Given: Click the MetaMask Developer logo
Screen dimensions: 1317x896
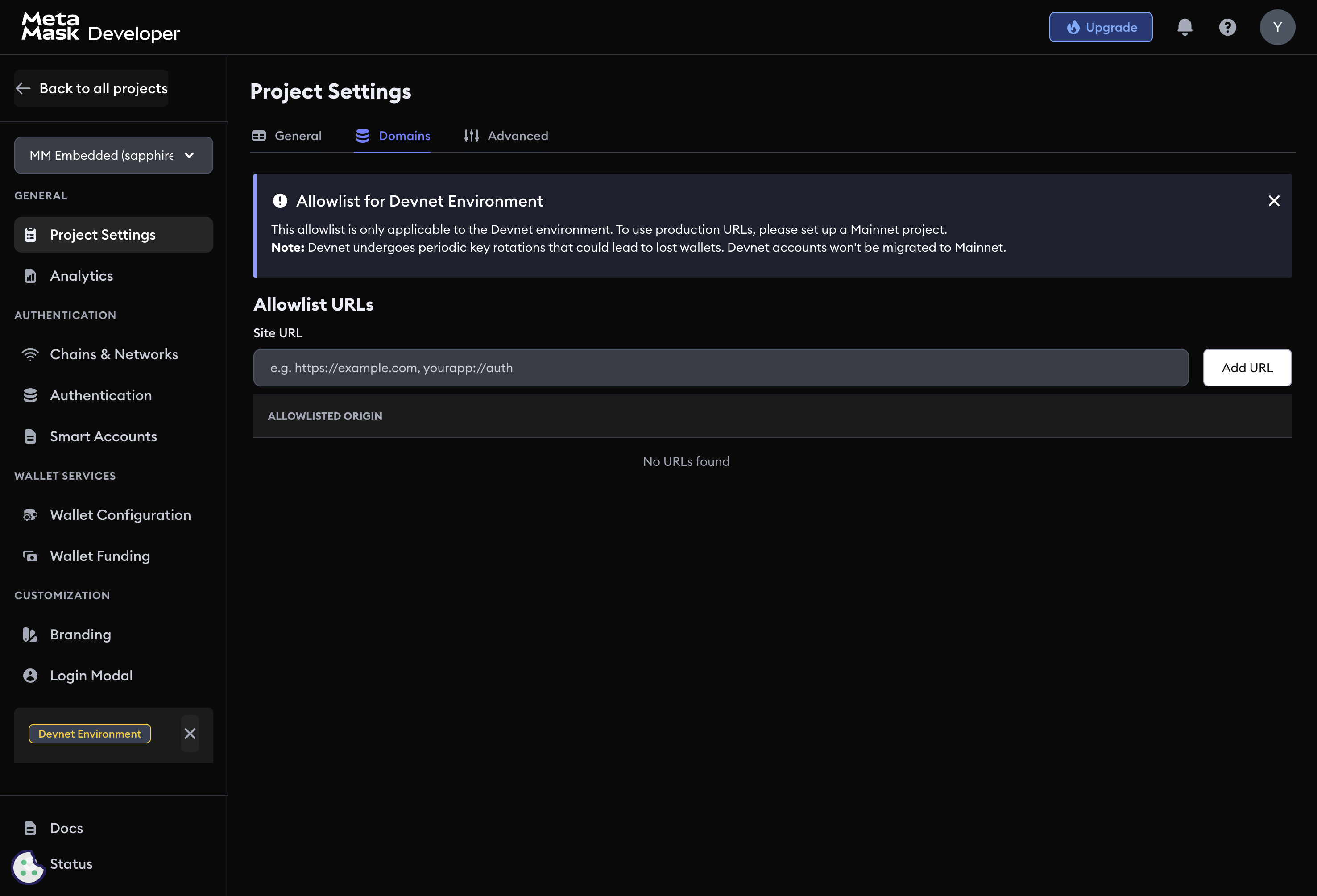Looking at the screenshot, I should click(x=100, y=27).
